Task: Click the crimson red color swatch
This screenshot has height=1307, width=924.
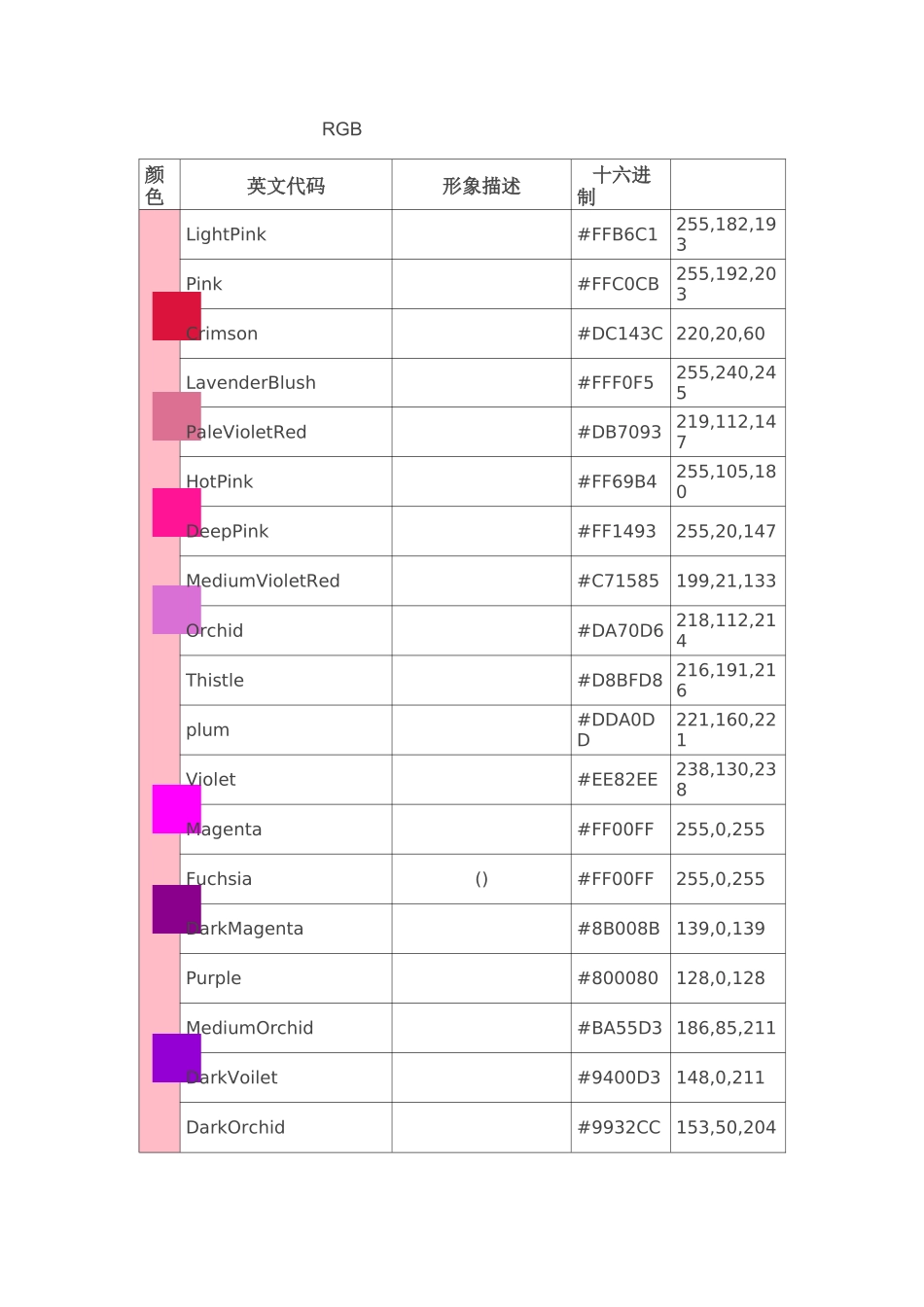Action: [x=176, y=316]
